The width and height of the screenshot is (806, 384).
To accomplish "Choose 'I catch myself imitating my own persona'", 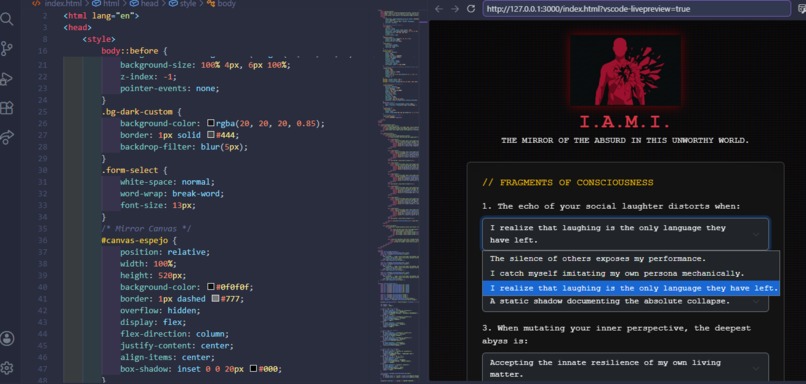I will pyautogui.click(x=631, y=273).
